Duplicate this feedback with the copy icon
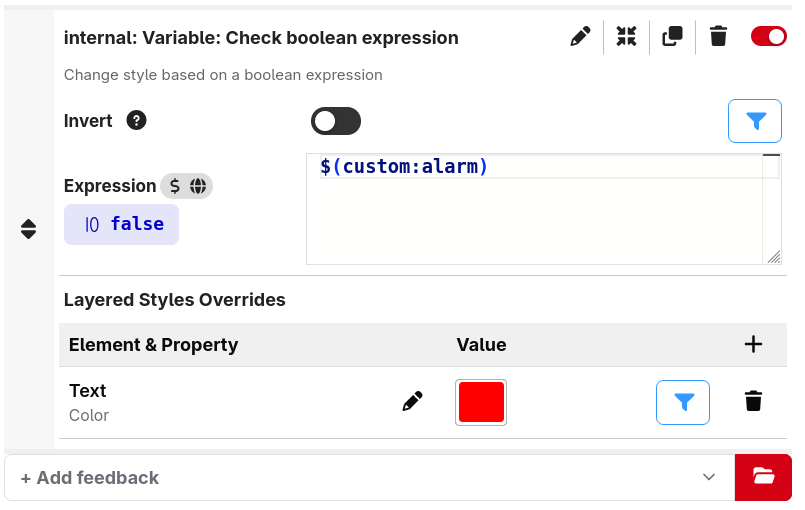Viewport: 805px width, 510px height. [672, 37]
